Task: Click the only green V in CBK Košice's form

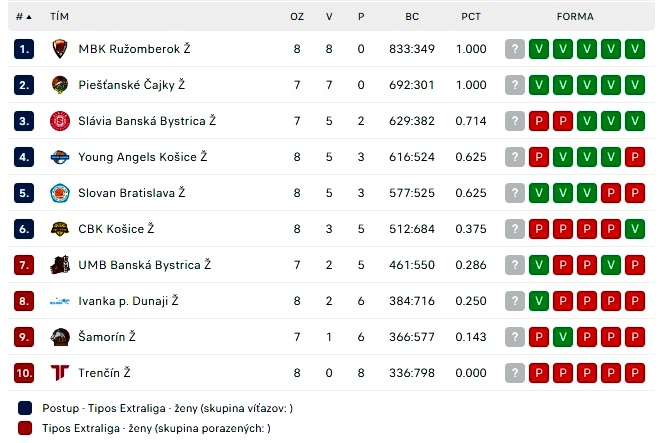Action: (x=635, y=229)
